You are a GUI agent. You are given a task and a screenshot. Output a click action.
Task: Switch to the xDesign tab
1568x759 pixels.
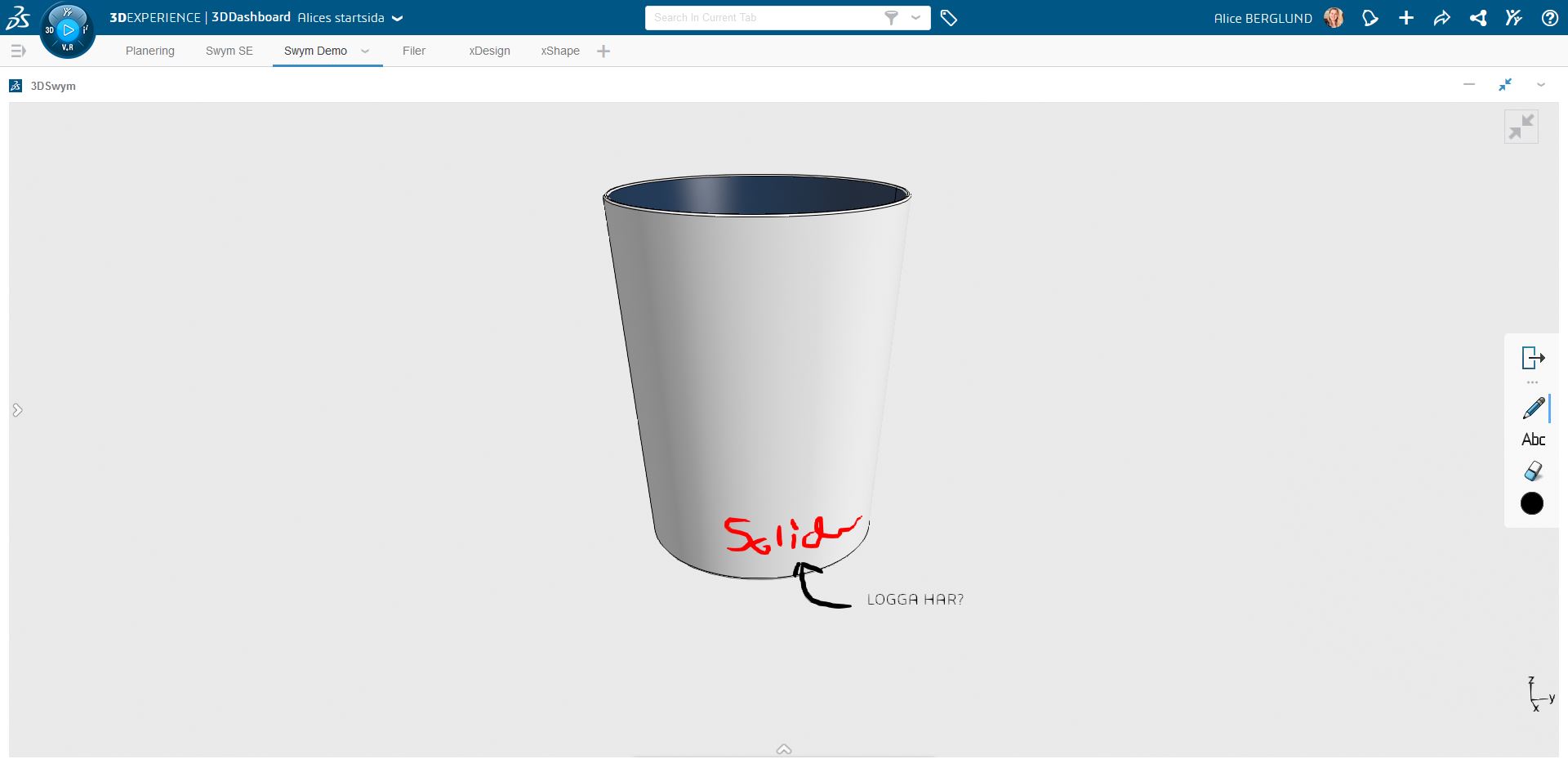(x=489, y=51)
